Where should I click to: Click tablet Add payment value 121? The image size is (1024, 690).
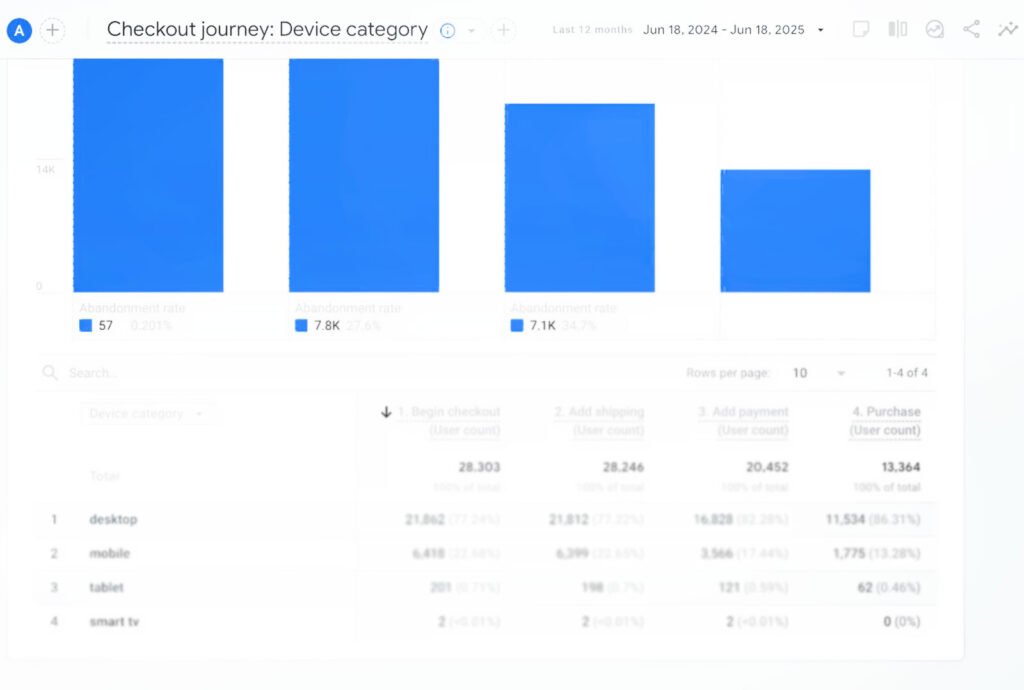pos(729,588)
